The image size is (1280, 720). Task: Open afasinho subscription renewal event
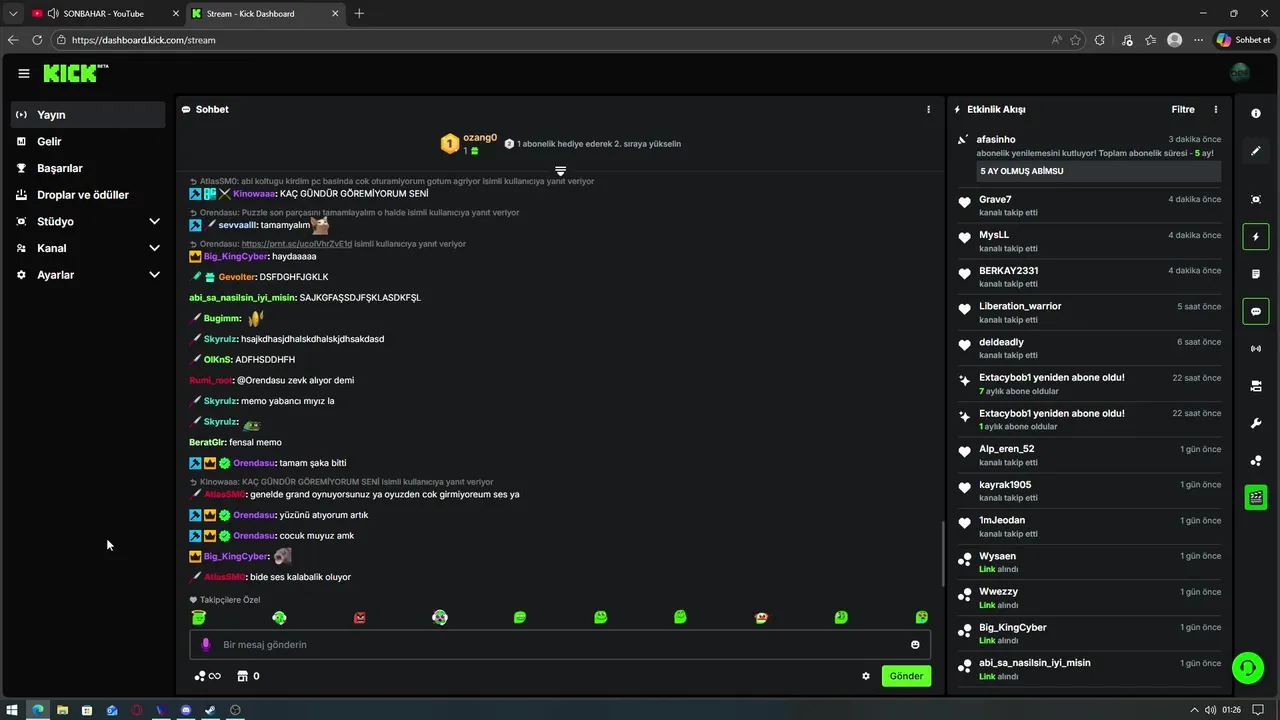[x=1088, y=158]
